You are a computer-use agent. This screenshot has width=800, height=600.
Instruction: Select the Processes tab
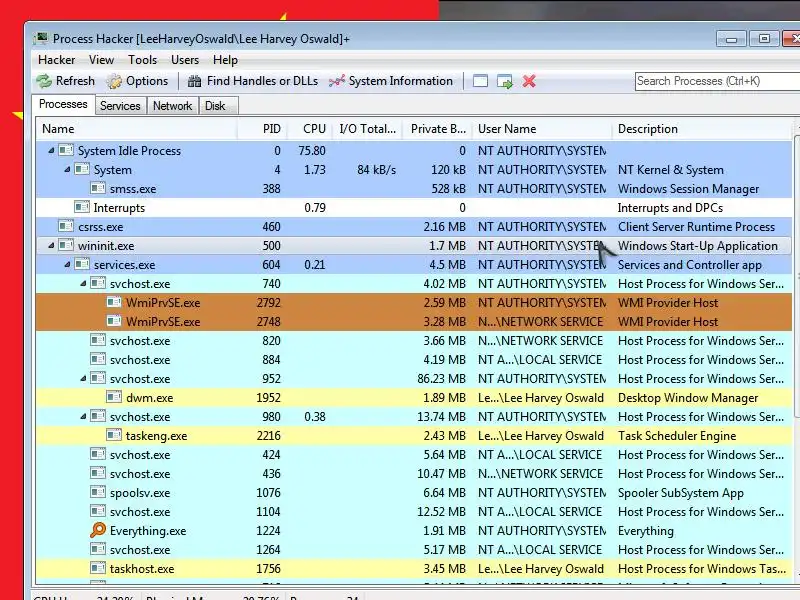tap(63, 104)
